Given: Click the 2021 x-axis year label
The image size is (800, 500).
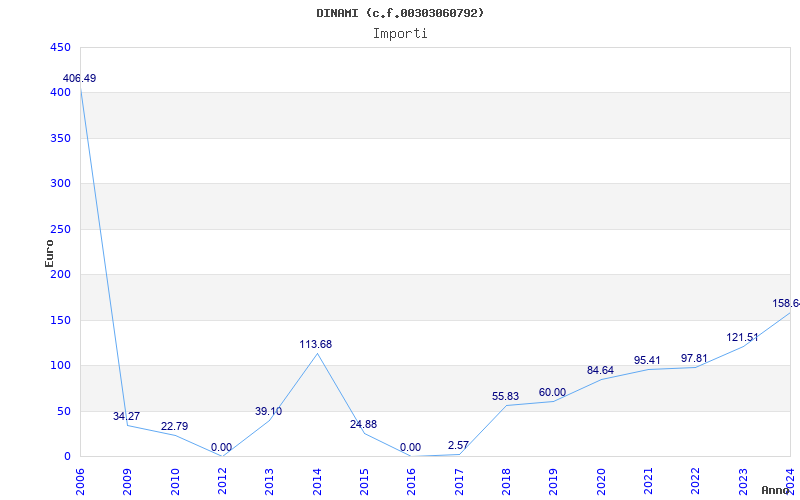Looking at the screenshot, I should (x=648, y=482).
